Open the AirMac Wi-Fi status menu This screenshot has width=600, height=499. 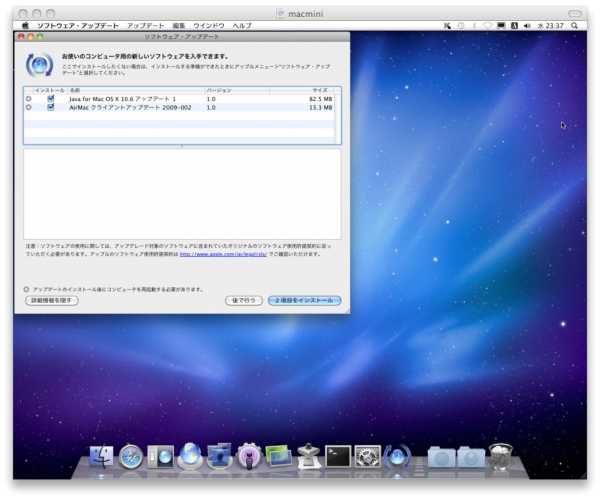487,26
